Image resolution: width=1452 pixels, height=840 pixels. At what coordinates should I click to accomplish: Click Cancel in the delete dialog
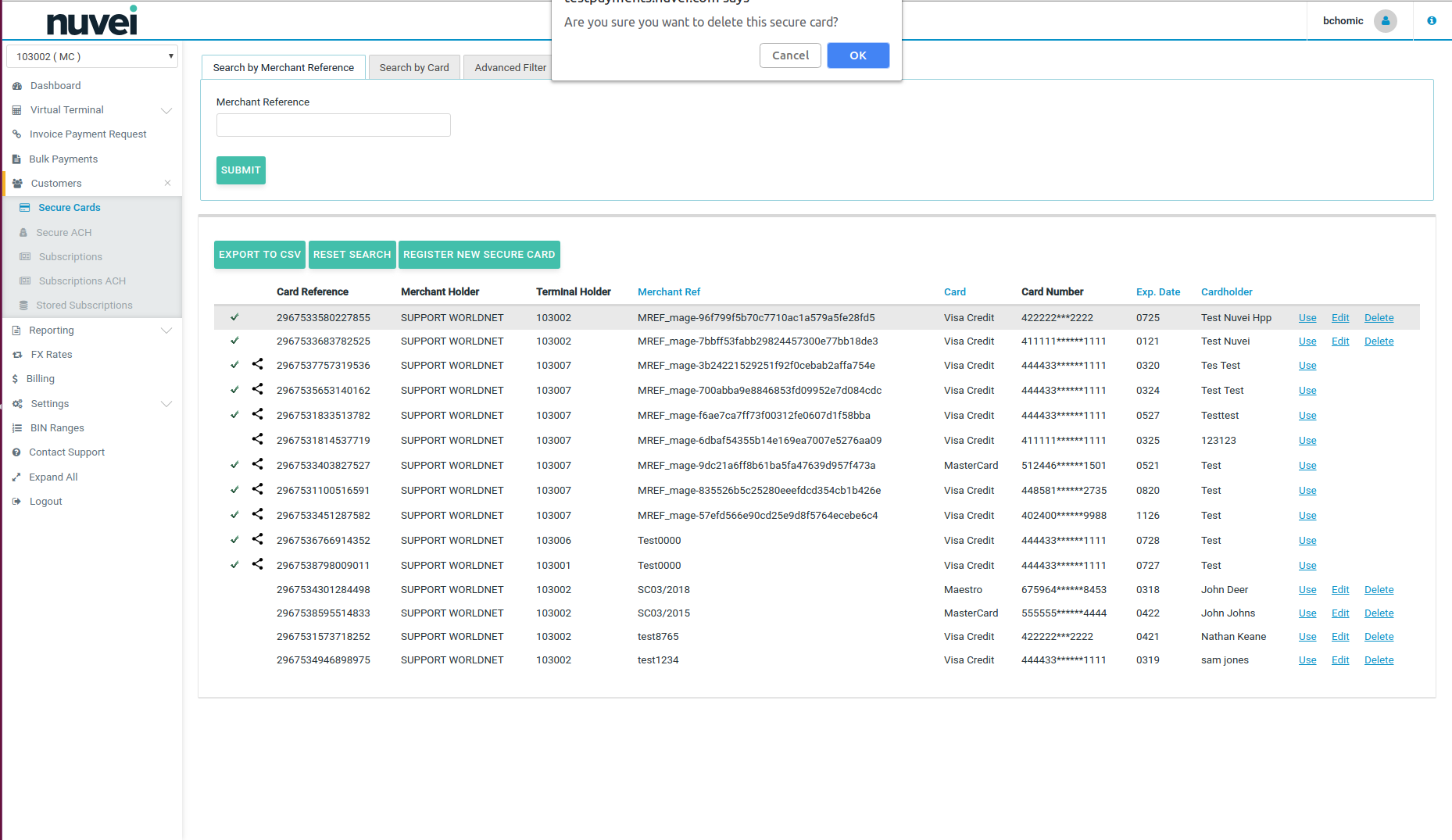(x=790, y=55)
